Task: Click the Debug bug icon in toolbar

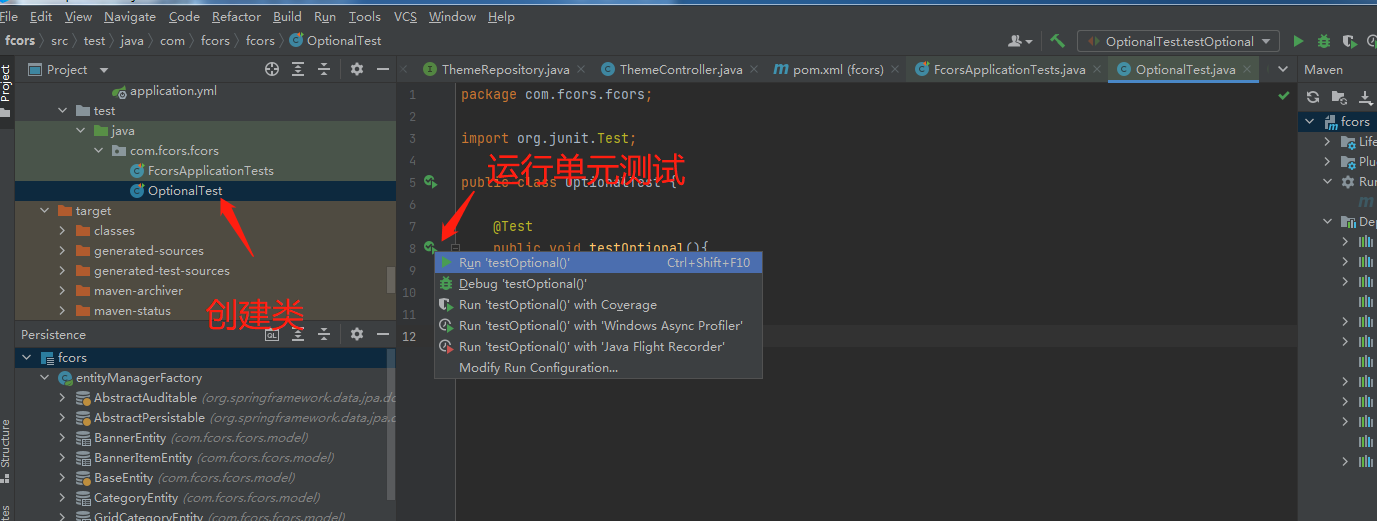Action: [x=1324, y=41]
